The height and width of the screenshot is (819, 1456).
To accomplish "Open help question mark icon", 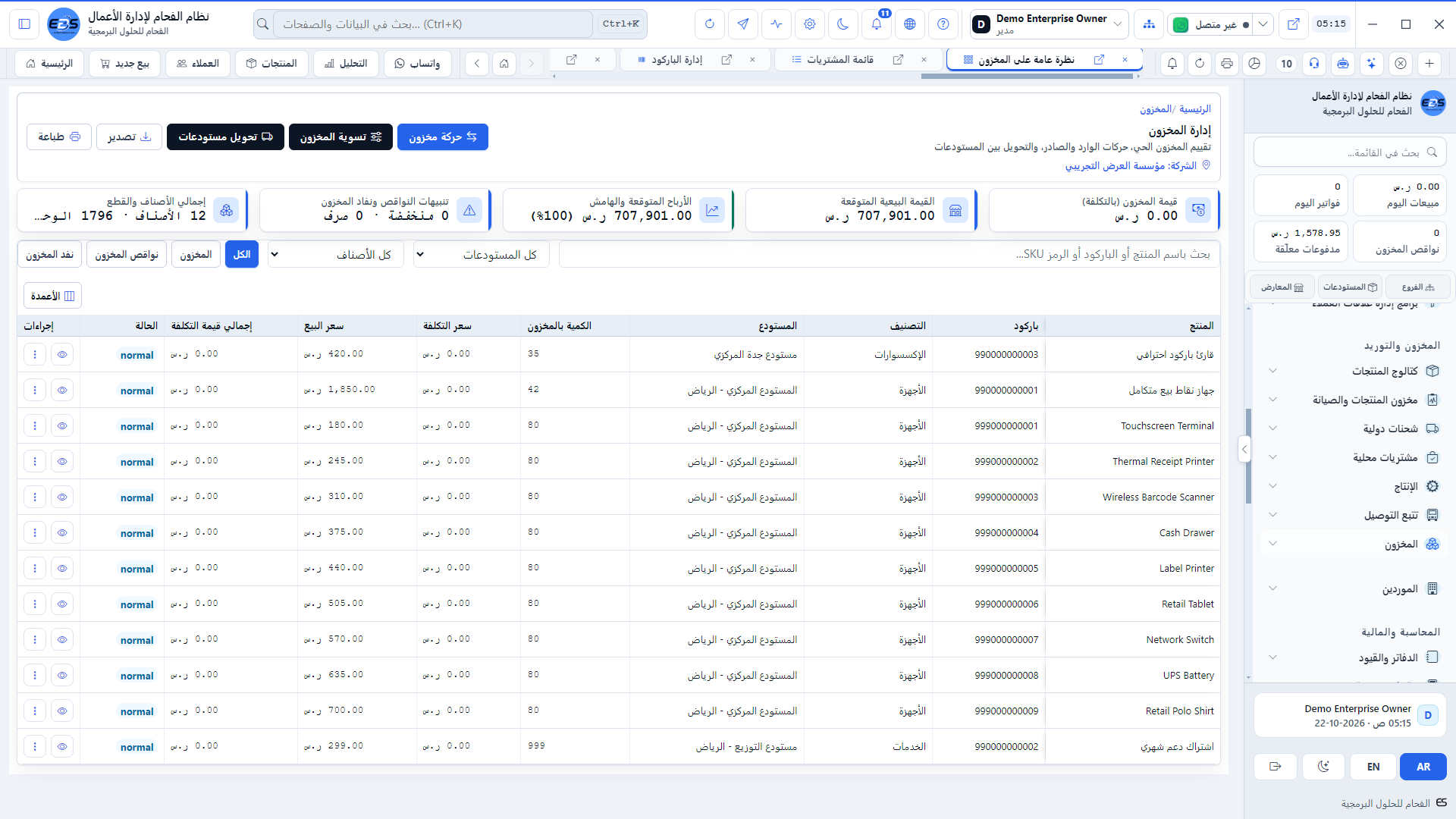I will click(x=943, y=24).
